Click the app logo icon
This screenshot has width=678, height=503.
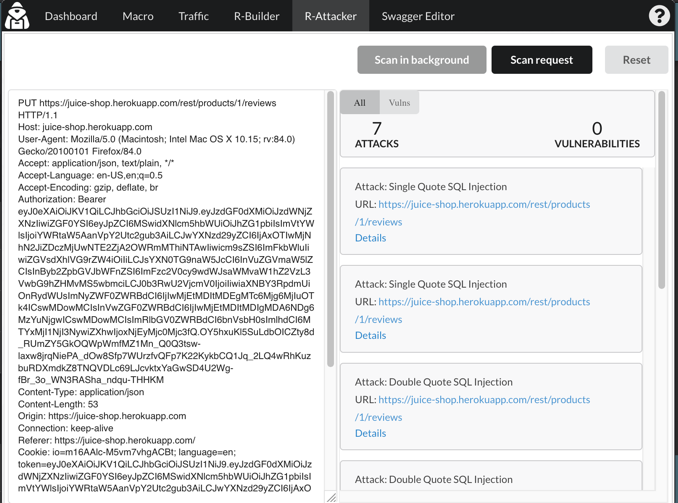coord(17,16)
